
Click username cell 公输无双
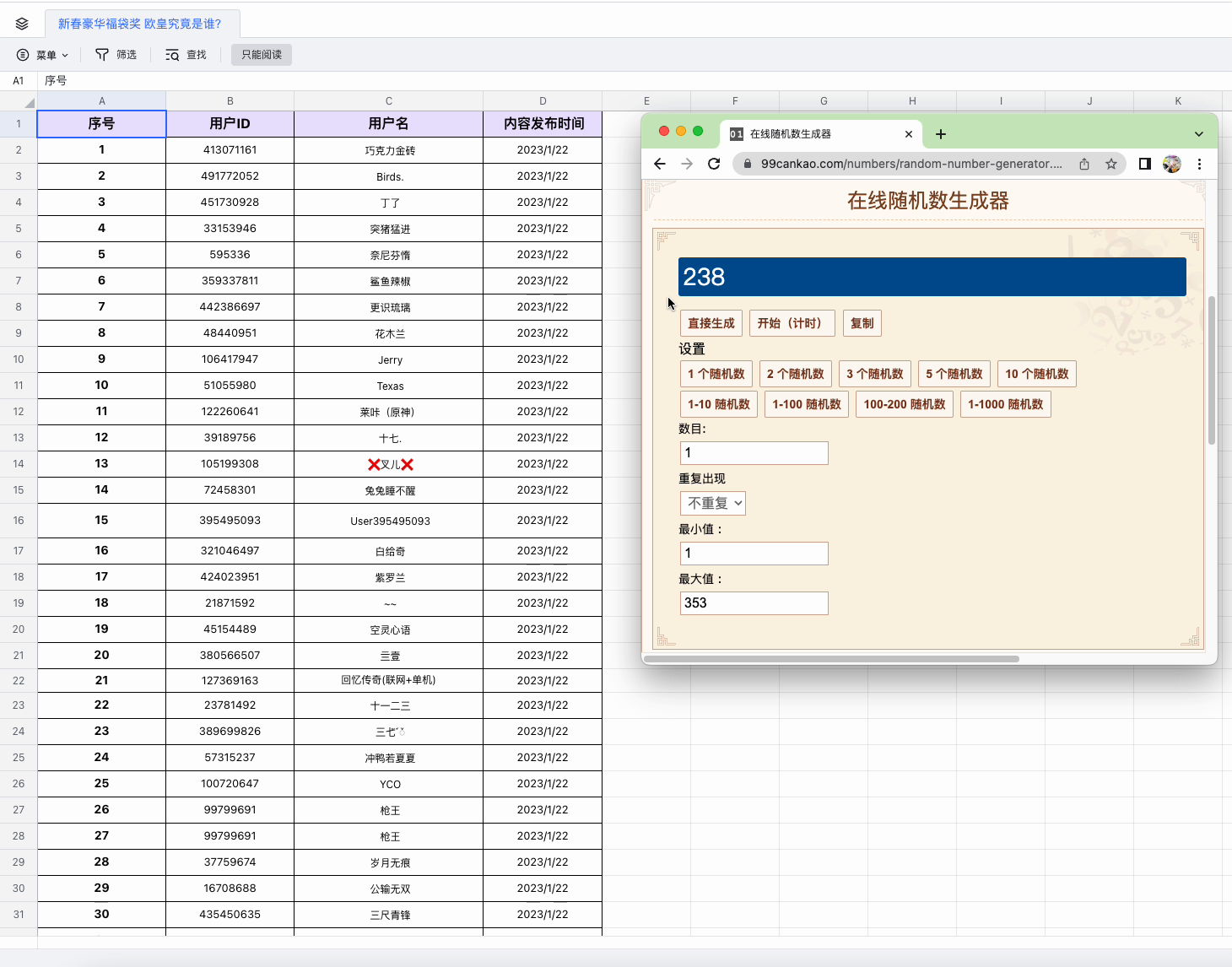coord(389,889)
